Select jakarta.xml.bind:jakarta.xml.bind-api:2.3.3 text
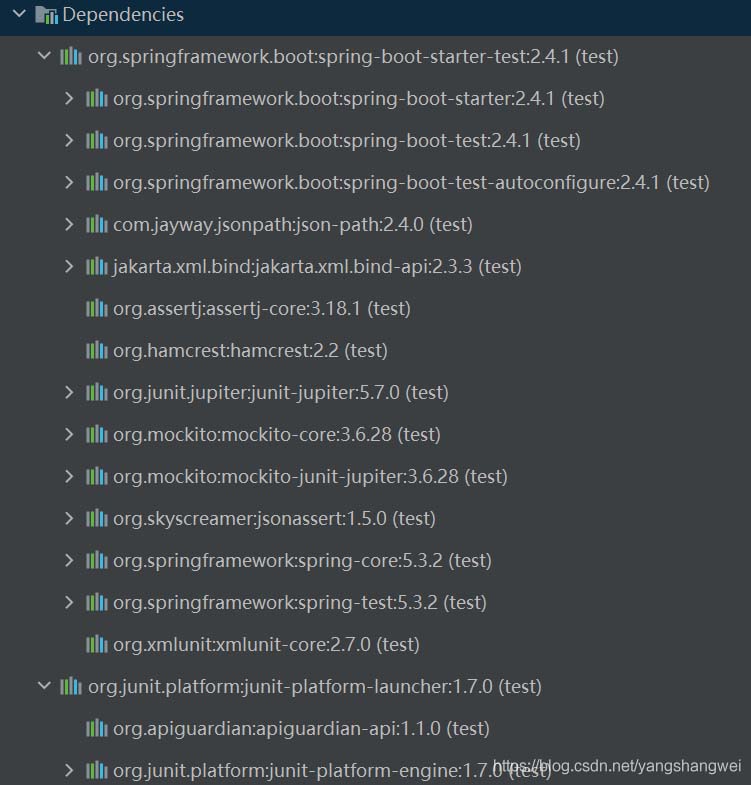Screen dimensions: 751x785 (317, 267)
